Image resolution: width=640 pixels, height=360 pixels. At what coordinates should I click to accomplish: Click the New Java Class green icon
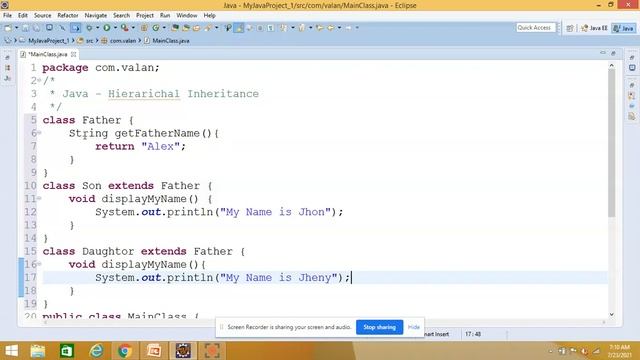[x=156, y=28]
